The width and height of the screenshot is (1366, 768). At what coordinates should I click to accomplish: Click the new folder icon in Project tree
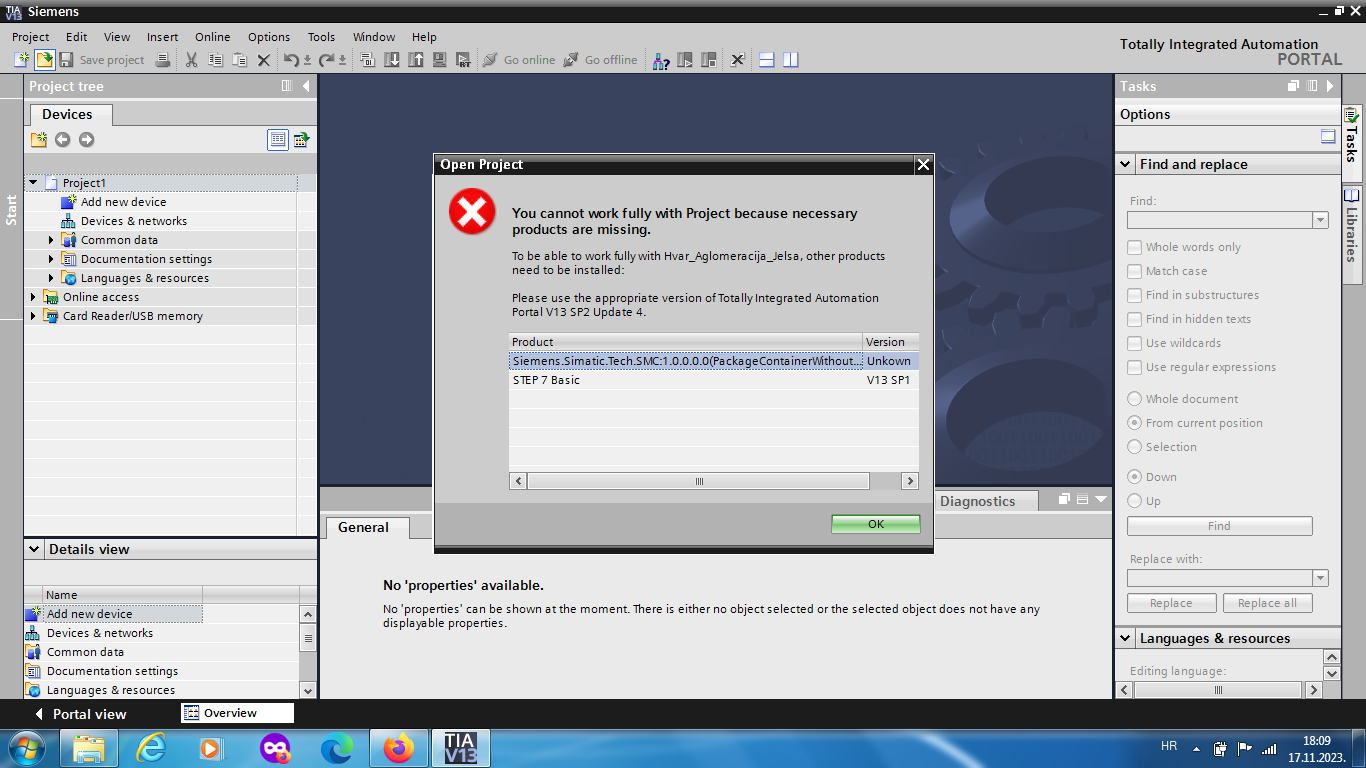click(x=39, y=140)
